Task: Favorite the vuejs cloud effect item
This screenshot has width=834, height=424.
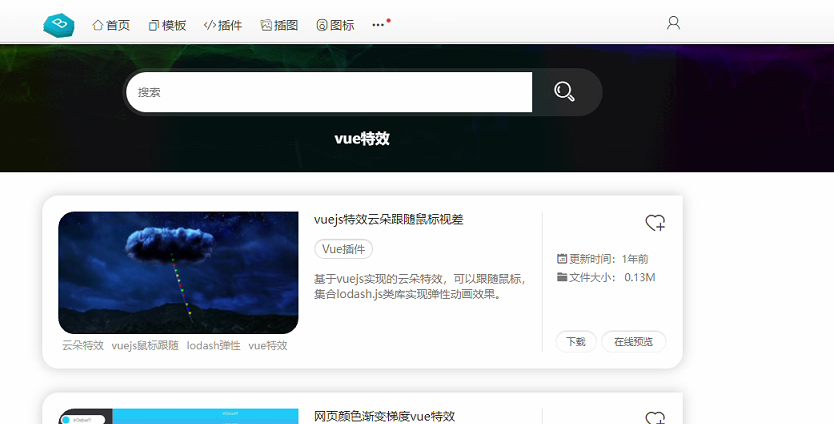Action: 655,222
